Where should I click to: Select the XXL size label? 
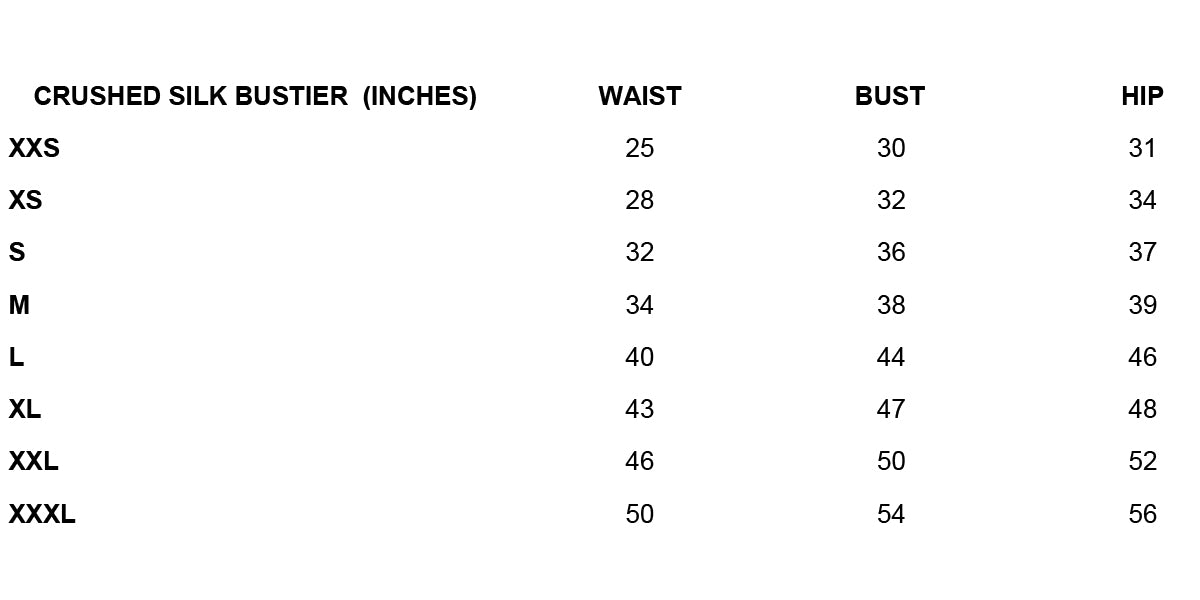point(34,461)
